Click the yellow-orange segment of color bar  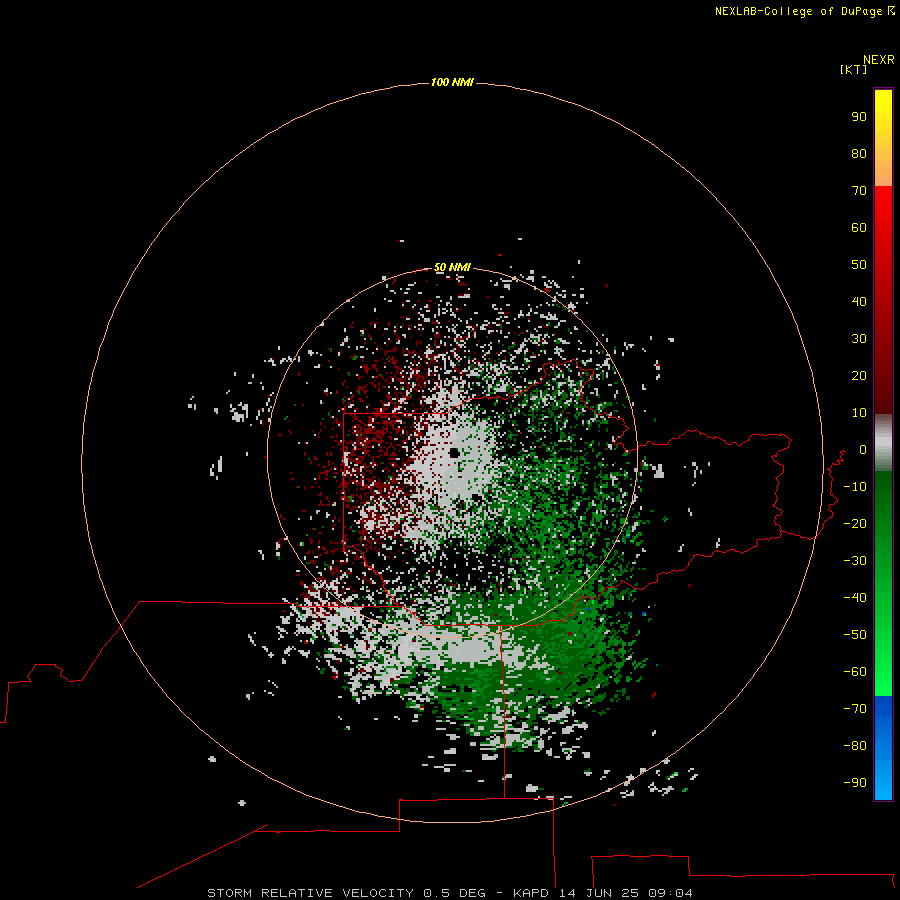coord(883,138)
